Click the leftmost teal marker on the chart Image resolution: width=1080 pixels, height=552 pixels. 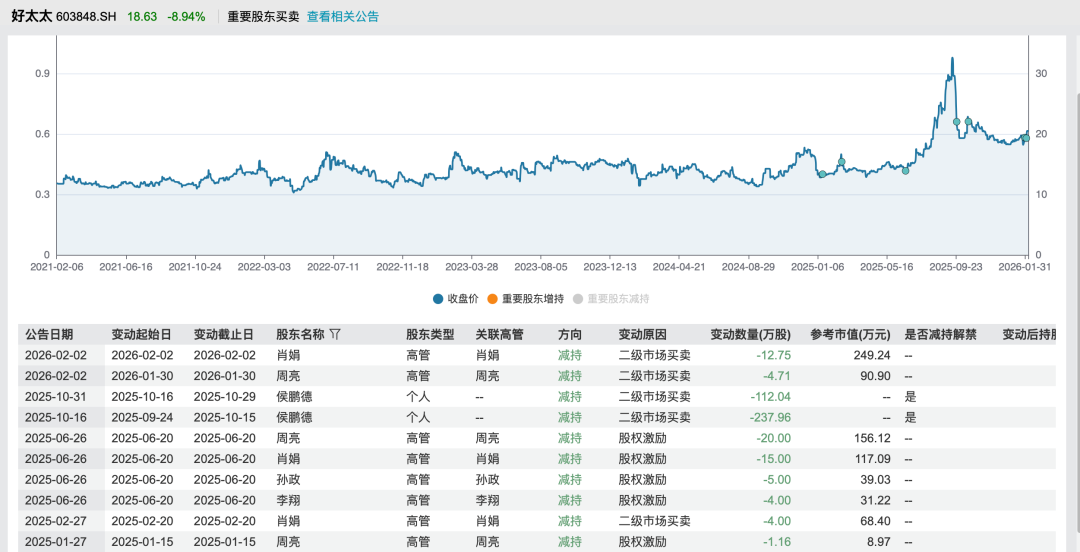coord(822,174)
